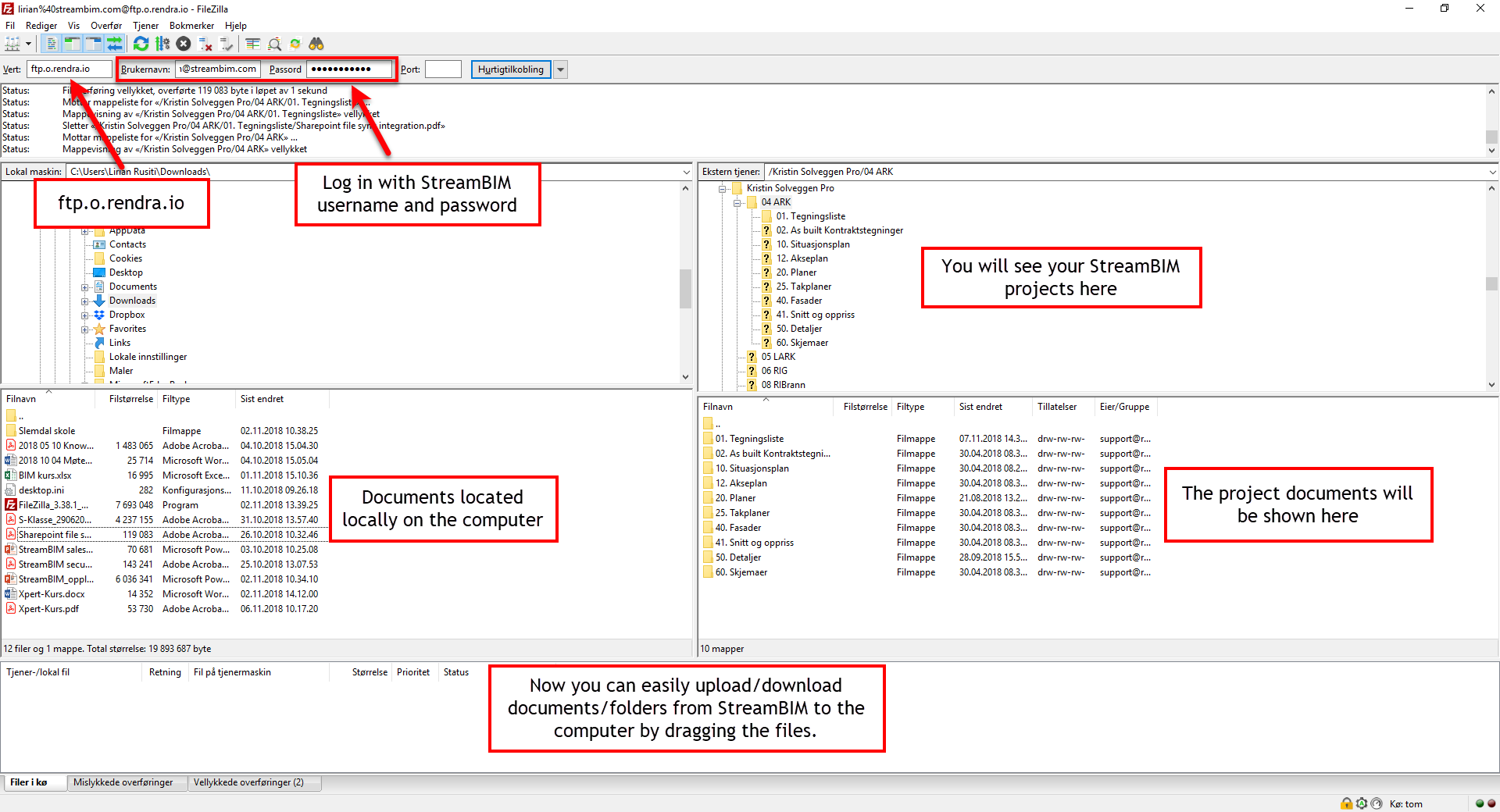Image resolution: width=1500 pixels, height=812 pixels.
Task: Select the Xpert-Kurs.pdf file icon
Action: (11, 609)
